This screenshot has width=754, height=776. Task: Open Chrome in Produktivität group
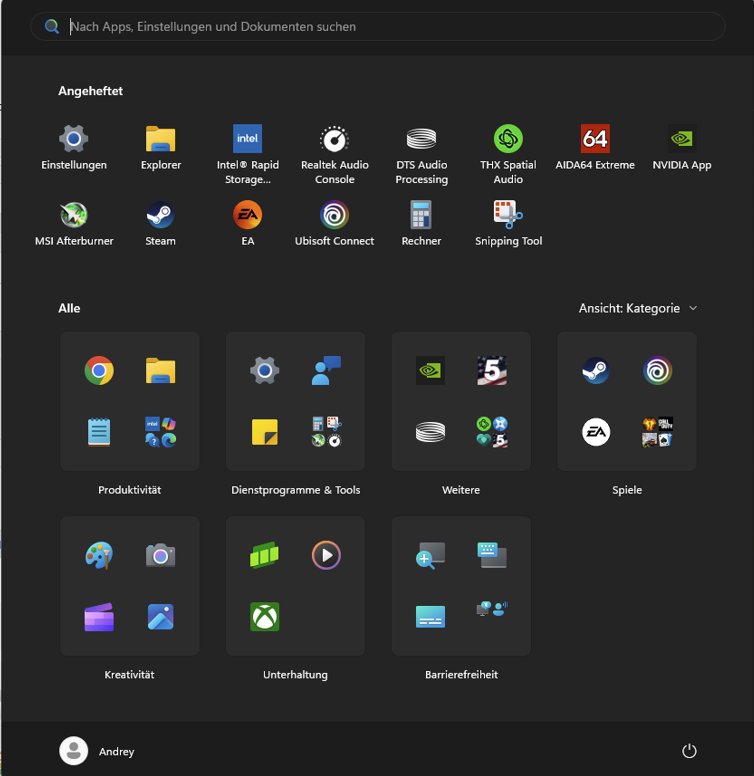pyautogui.click(x=99, y=370)
